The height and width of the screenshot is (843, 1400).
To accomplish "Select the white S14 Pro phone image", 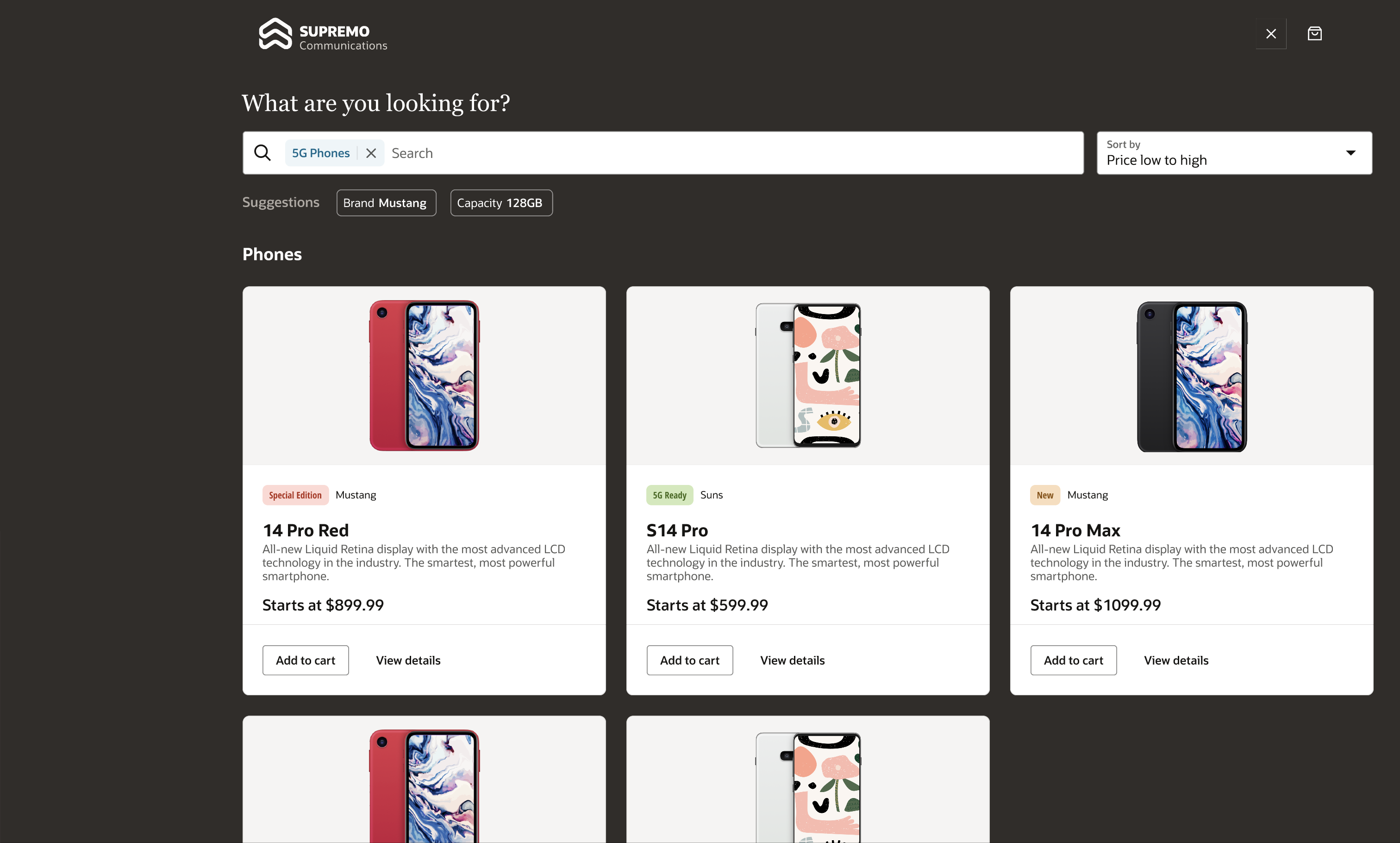I will click(x=808, y=376).
